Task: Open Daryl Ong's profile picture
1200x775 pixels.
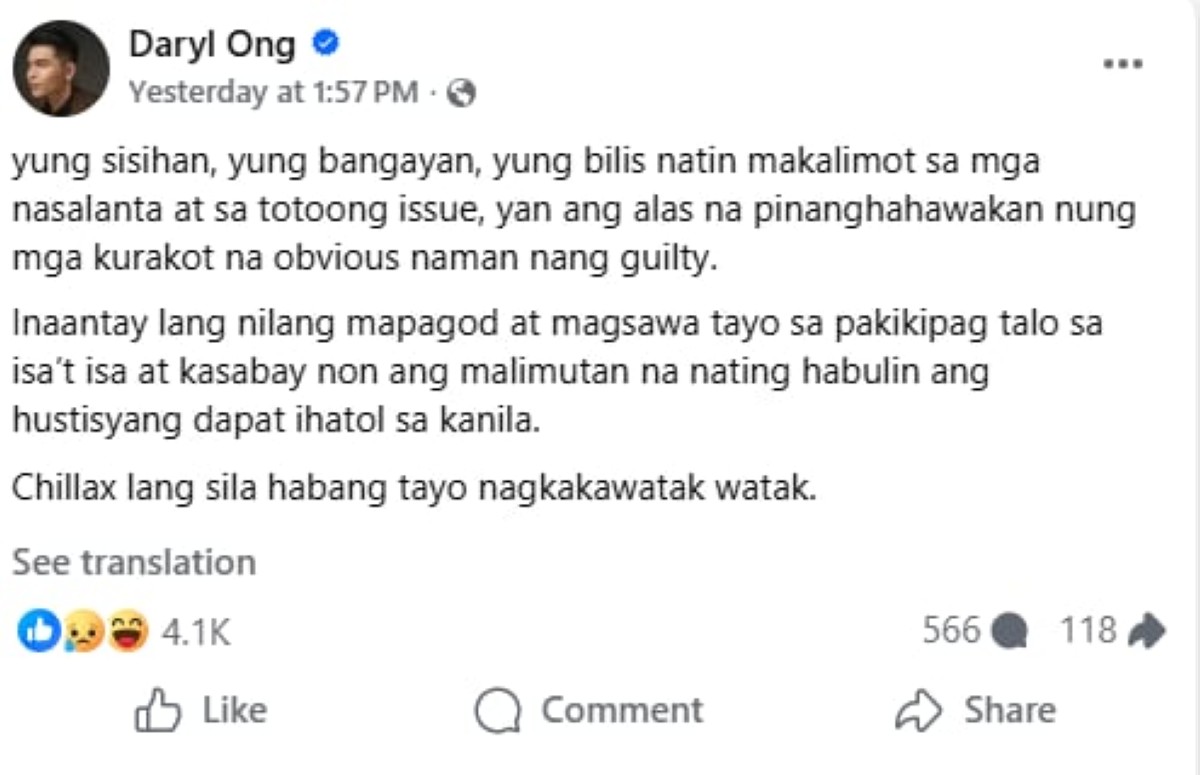Action: pos(61,69)
